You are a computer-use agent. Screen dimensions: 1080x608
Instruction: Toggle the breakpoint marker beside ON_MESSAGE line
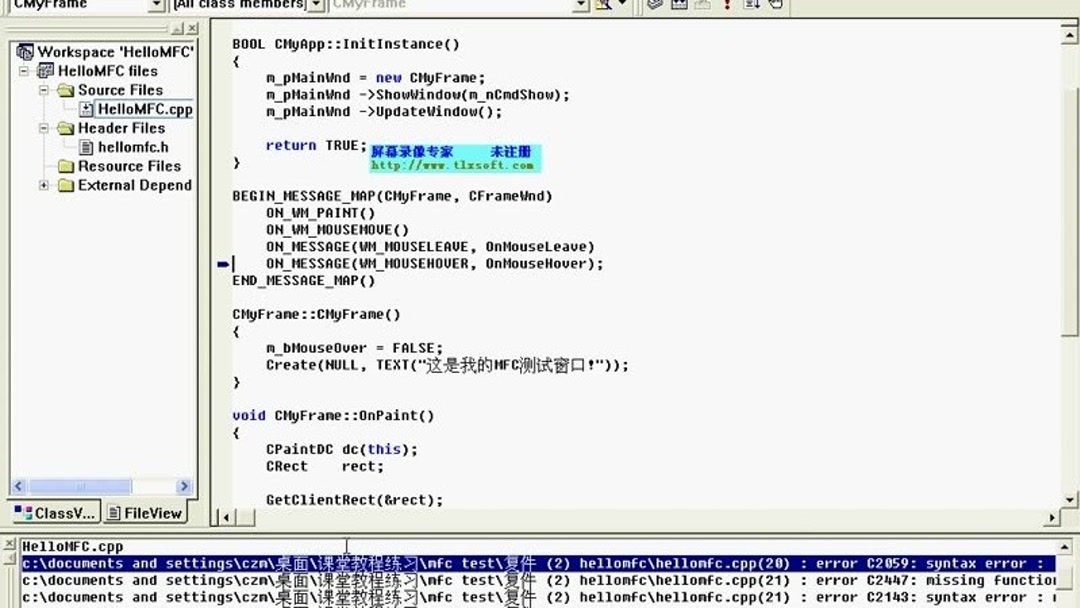[221, 263]
